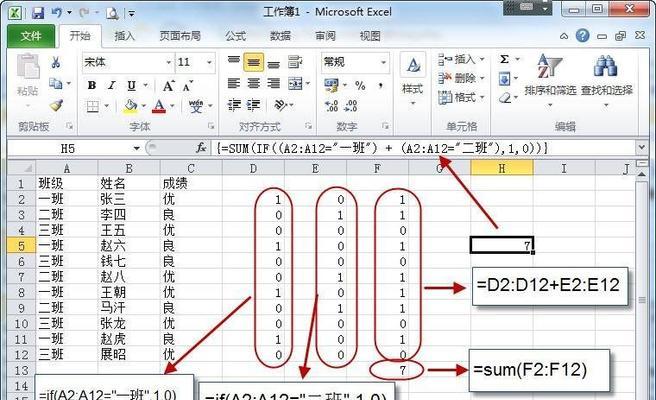Open the 文件 File tab

coord(31,36)
